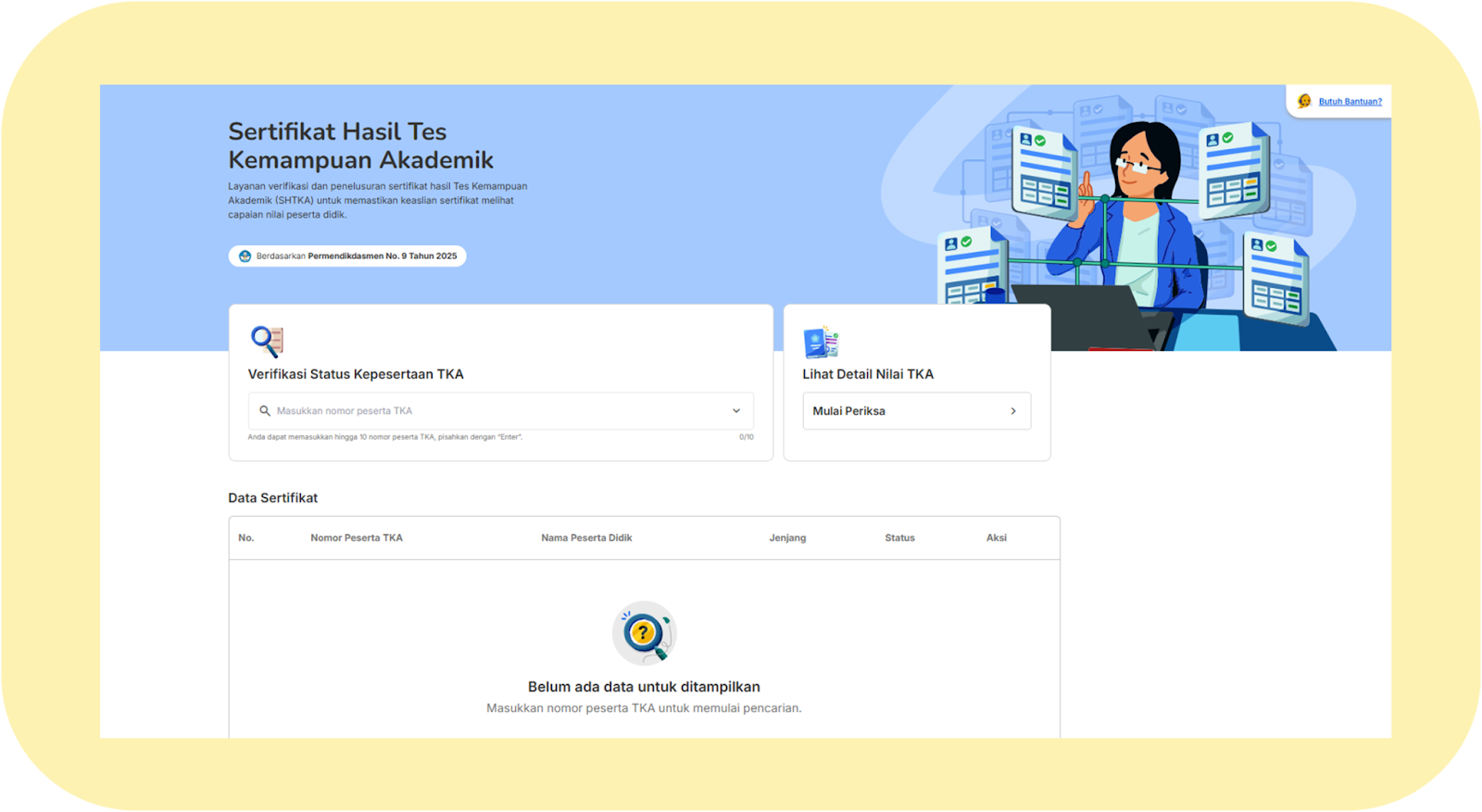Screen dimensions: 1482x812
Task: Click the chevron arrow in Mulai Periksa
Action: point(1013,411)
